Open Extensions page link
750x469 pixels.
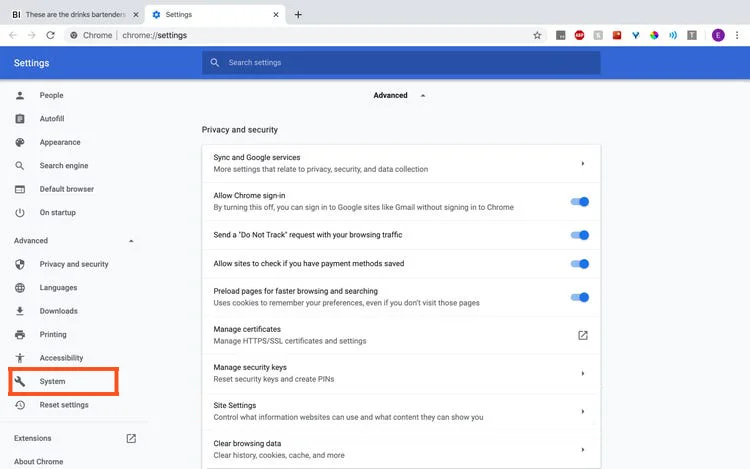(33, 438)
